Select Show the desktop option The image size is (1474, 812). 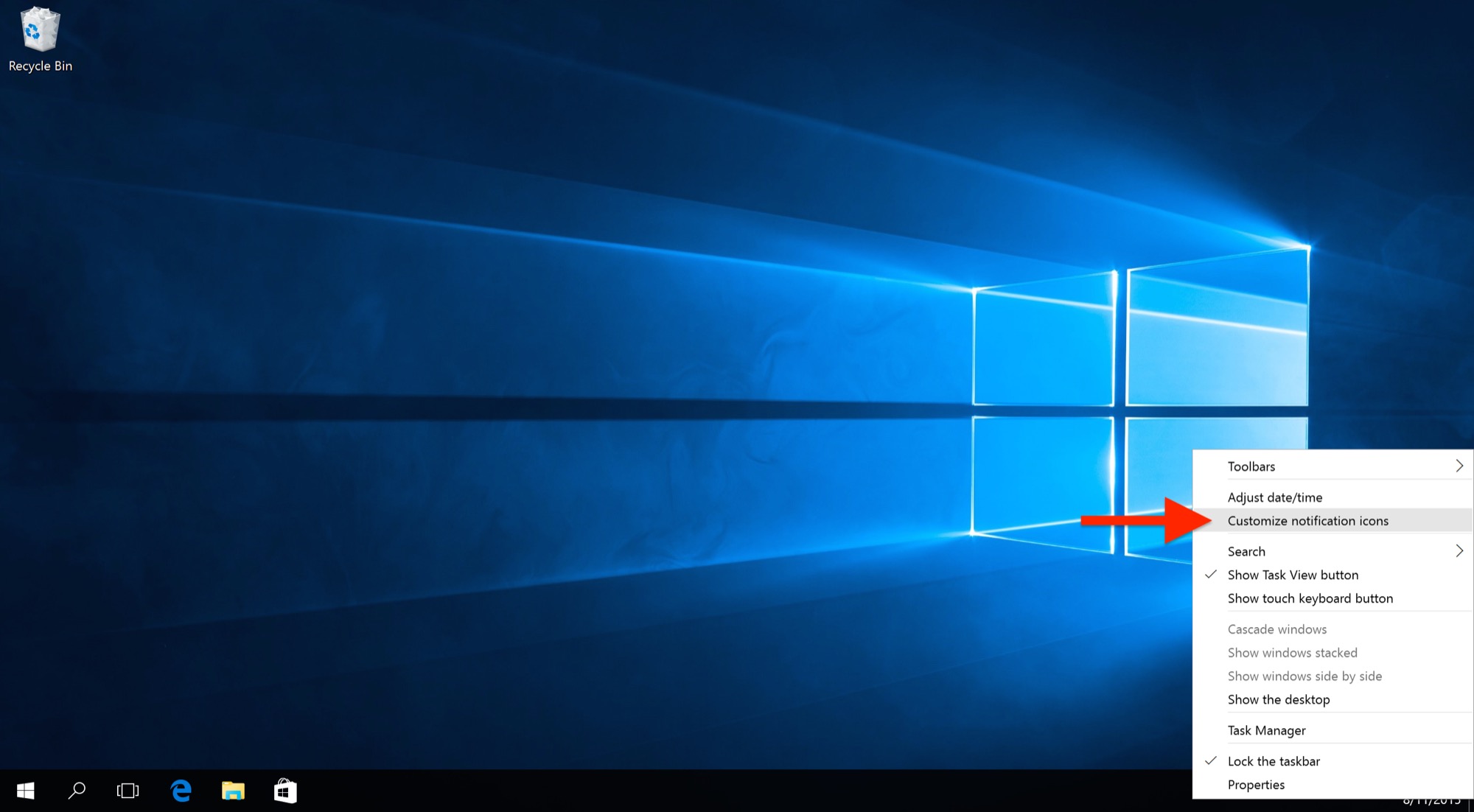coord(1278,699)
